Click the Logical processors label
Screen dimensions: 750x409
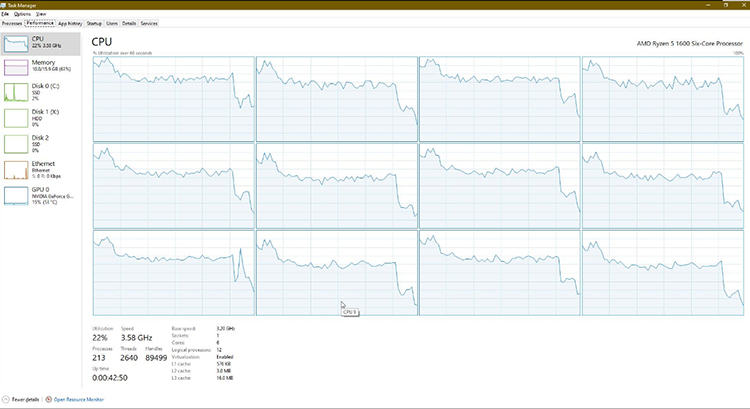tap(191, 350)
